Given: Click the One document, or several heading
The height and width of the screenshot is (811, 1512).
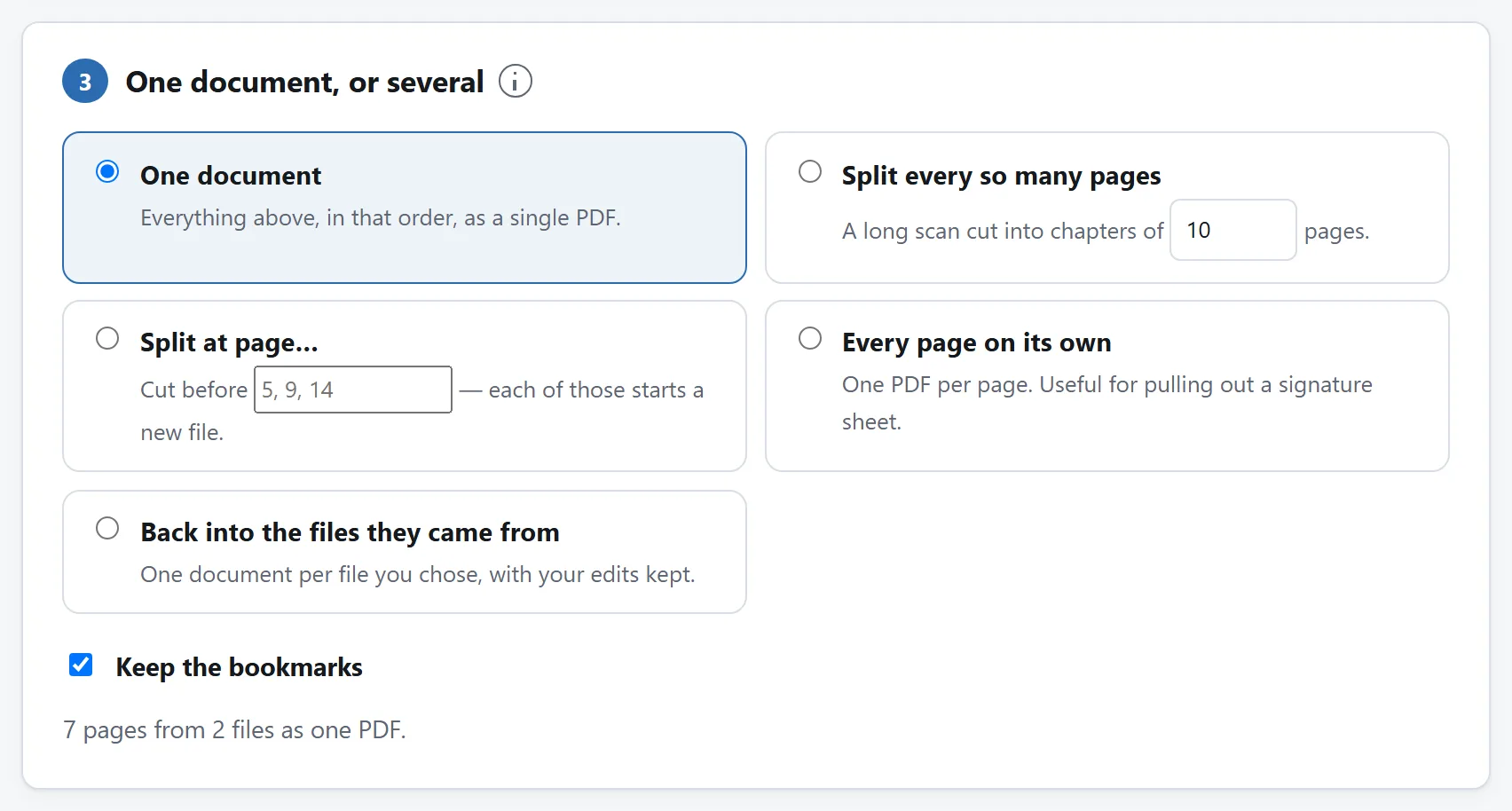Looking at the screenshot, I should point(304,82).
